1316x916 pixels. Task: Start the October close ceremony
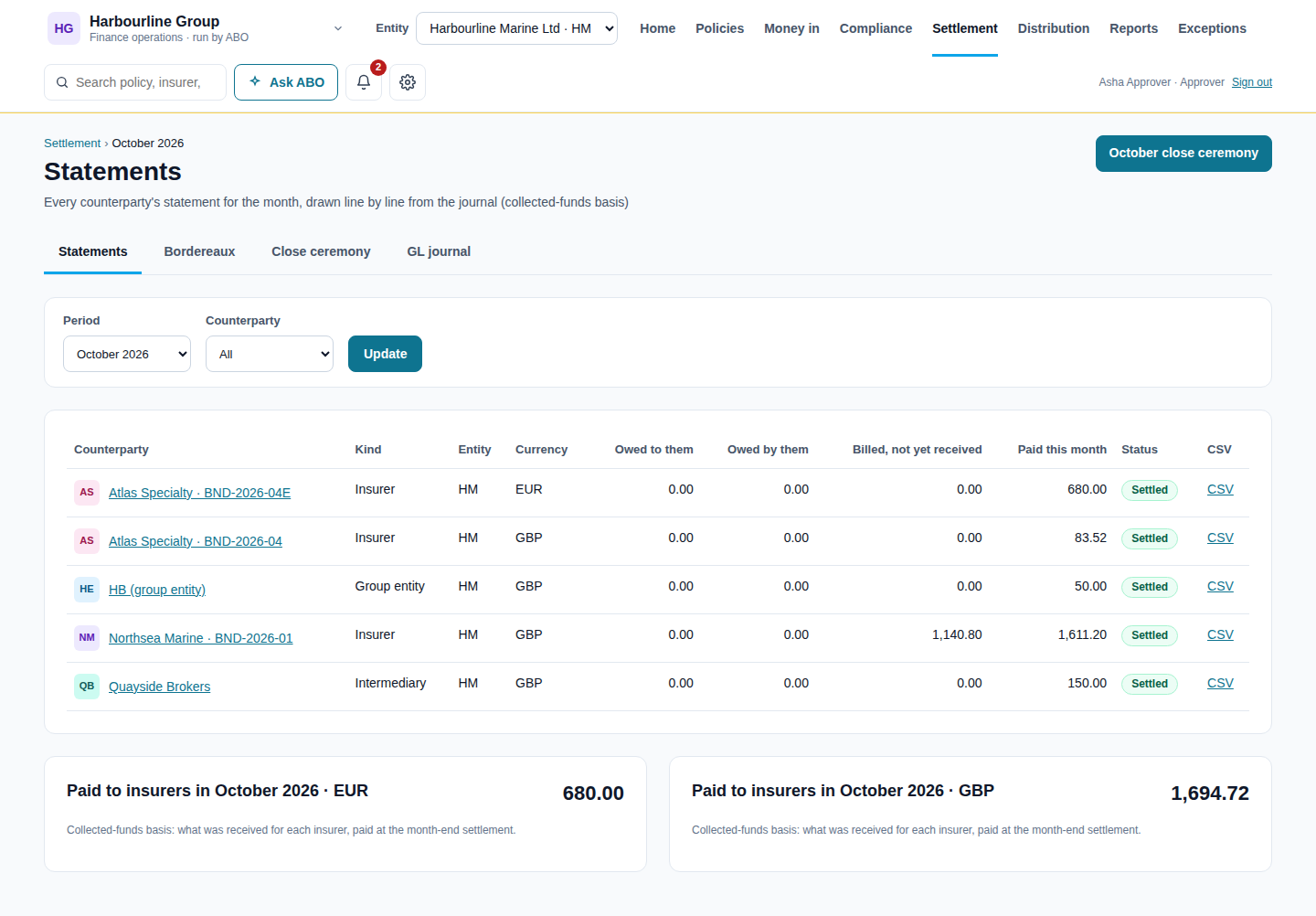pyautogui.click(x=1183, y=154)
